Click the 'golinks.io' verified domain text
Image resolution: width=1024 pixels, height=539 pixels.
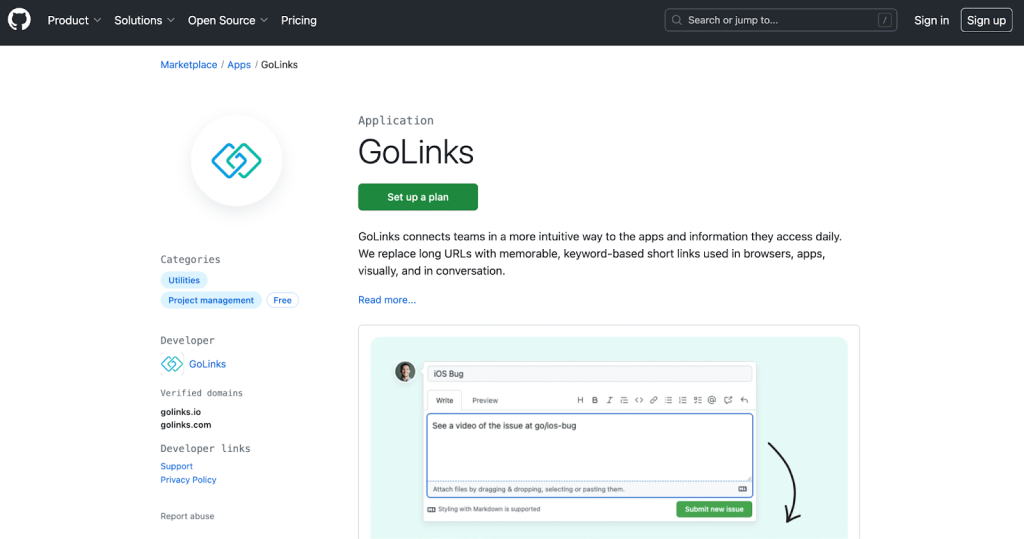(x=181, y=412)
